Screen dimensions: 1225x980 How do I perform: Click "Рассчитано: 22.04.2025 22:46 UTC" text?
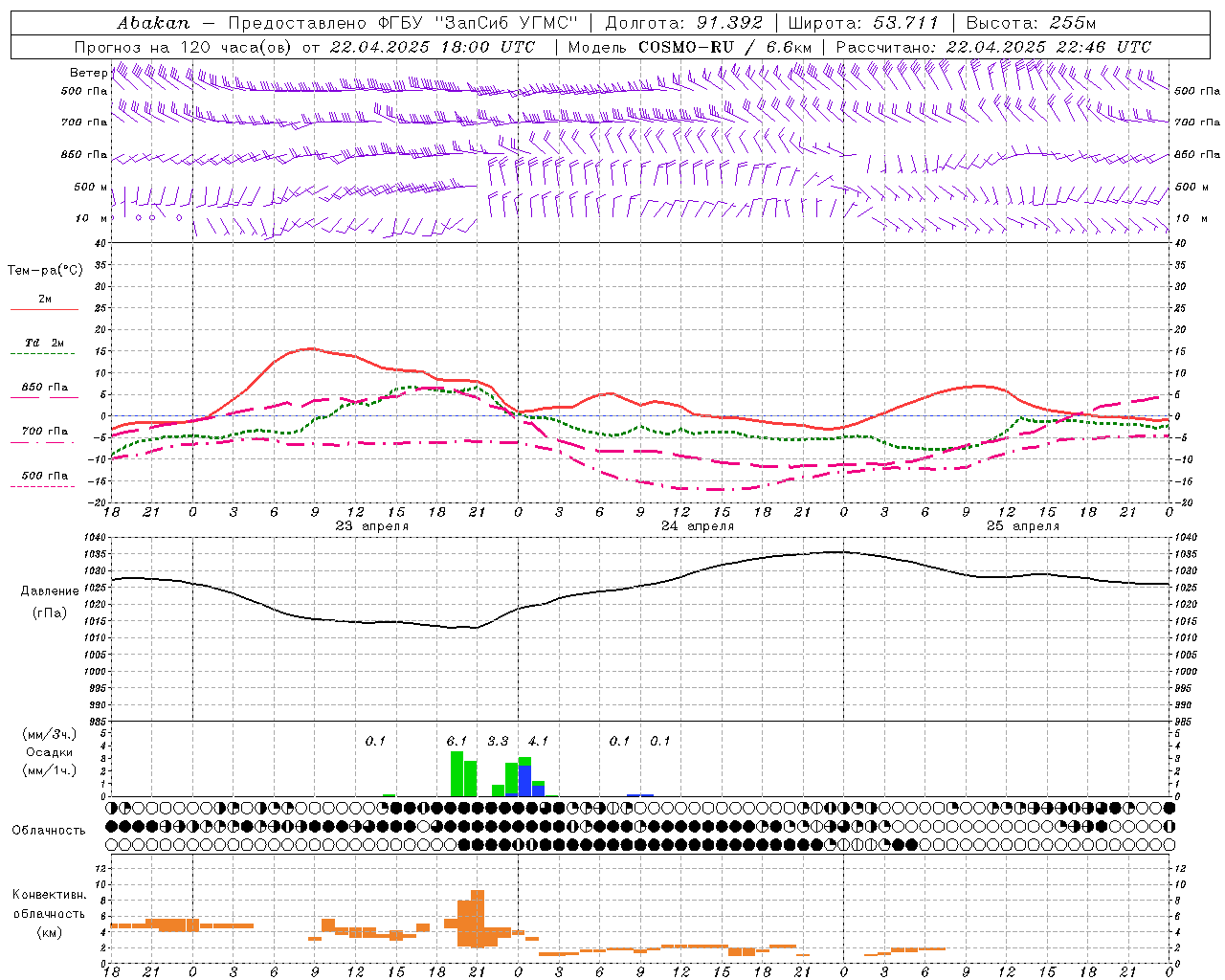coord(993,47)
